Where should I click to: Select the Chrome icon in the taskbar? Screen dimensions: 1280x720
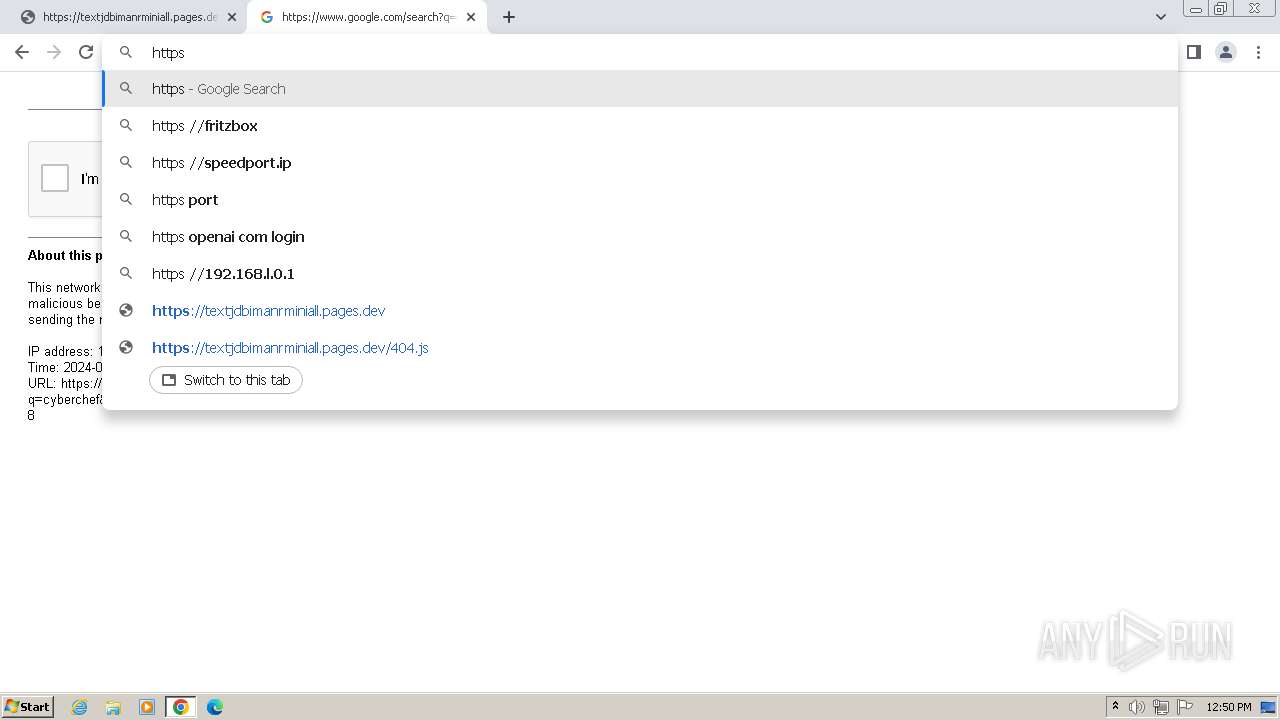181,707
